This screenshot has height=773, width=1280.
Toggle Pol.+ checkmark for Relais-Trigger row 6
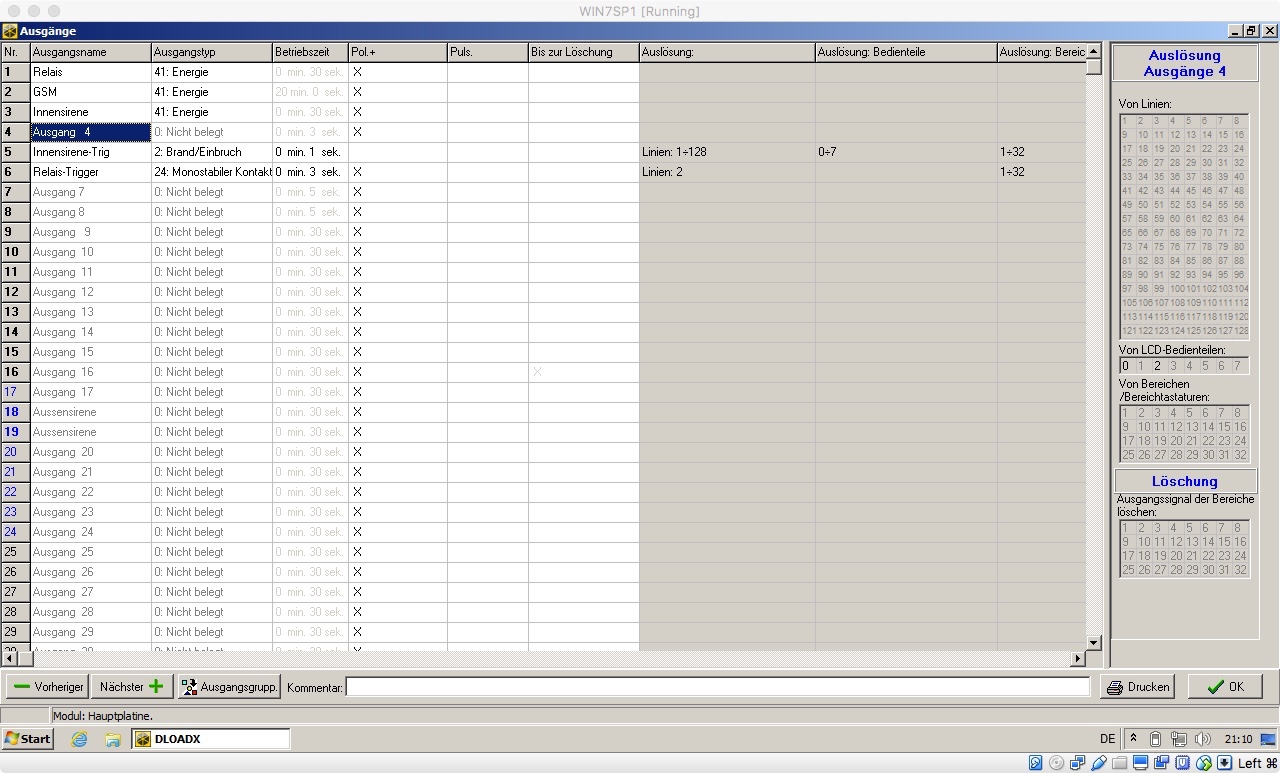coord(357,172)
